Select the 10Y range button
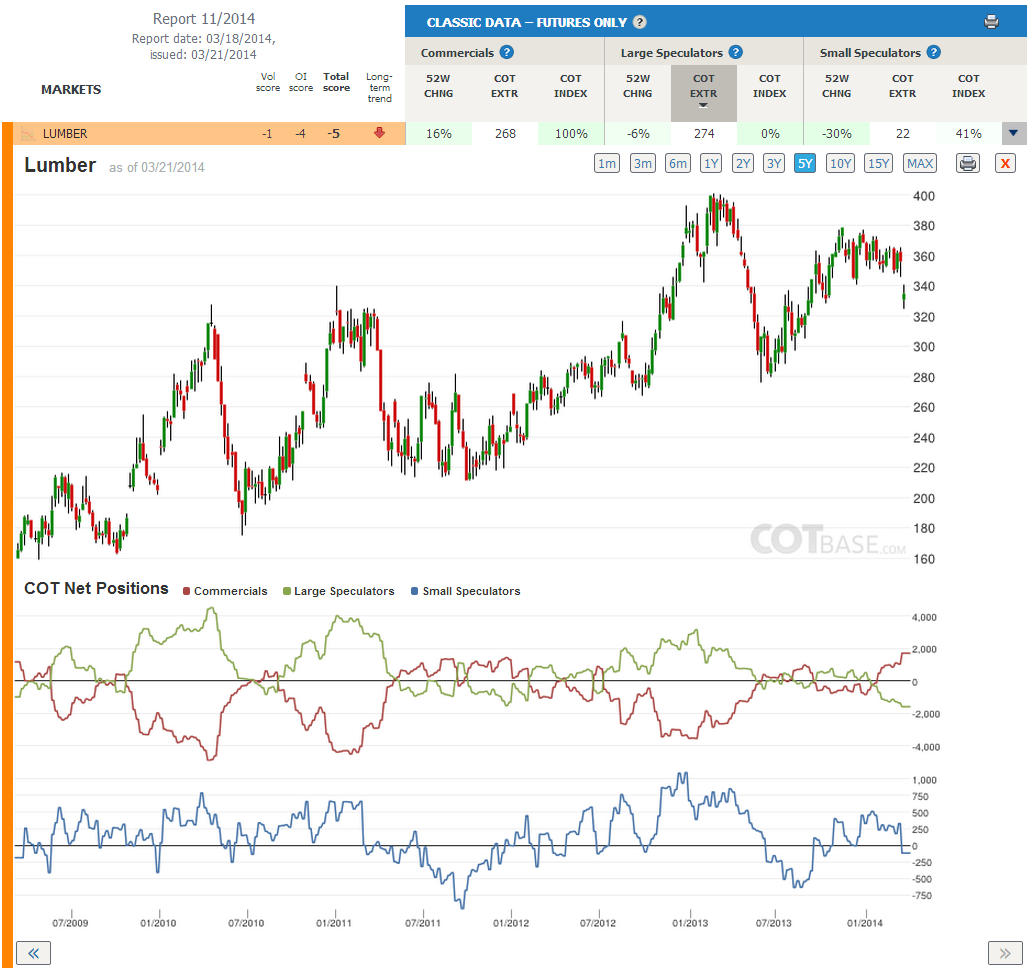Screen dimensions: 1028x968 click(x=840, y=163)
